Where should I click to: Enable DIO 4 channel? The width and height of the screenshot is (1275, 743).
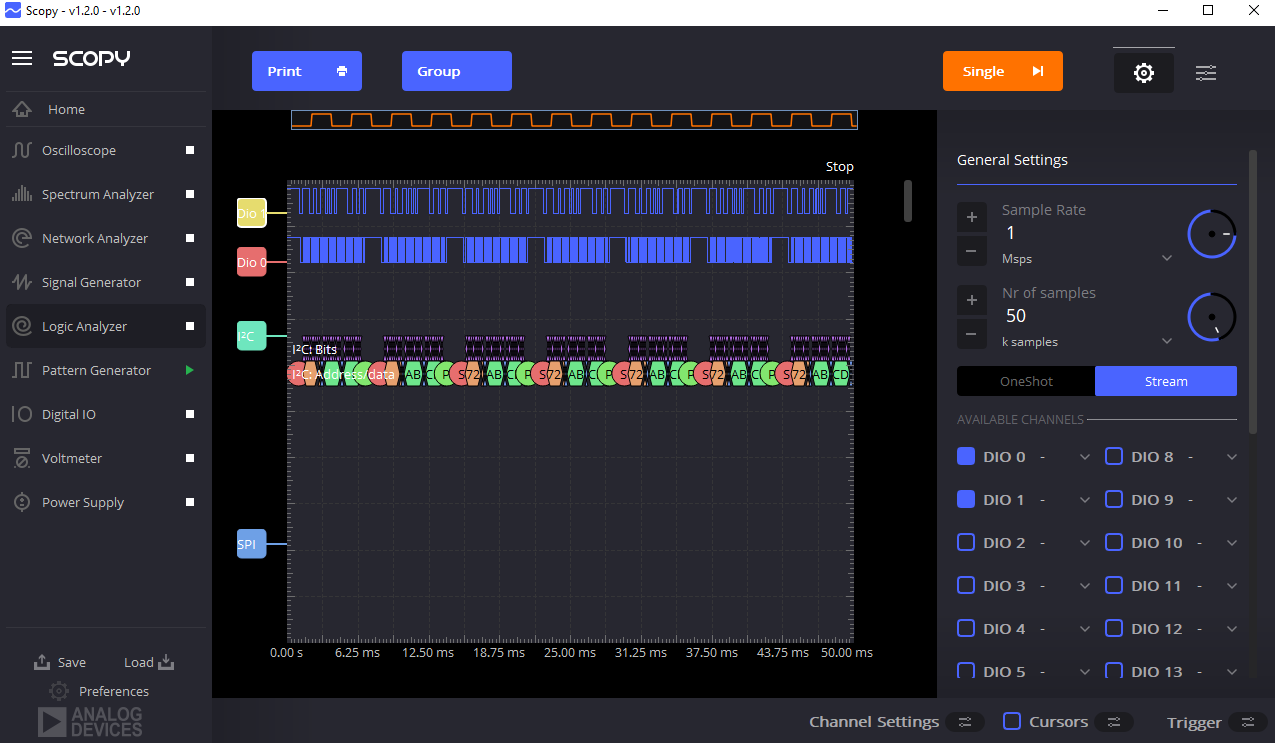click(966, 628)
